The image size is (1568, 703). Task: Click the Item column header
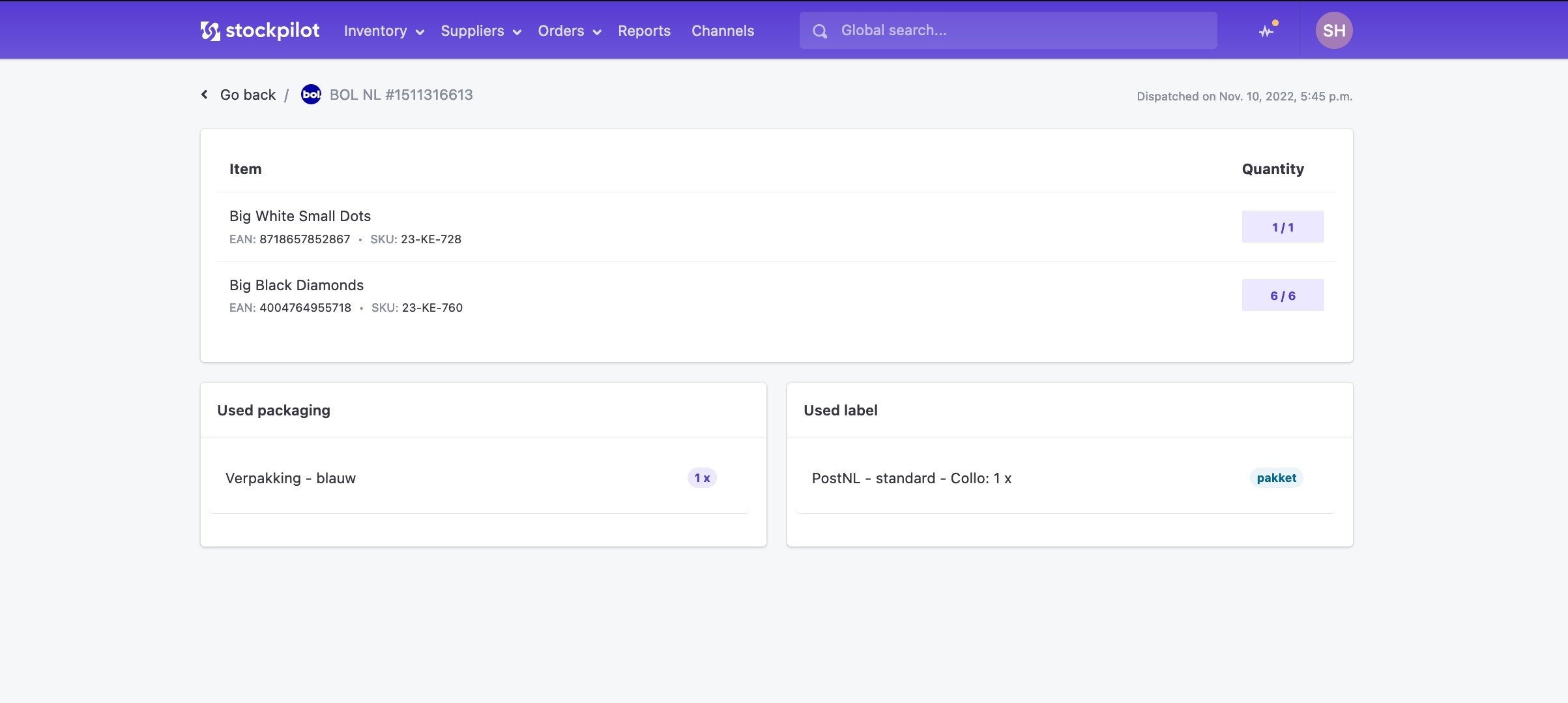click(x=246, y=169)
